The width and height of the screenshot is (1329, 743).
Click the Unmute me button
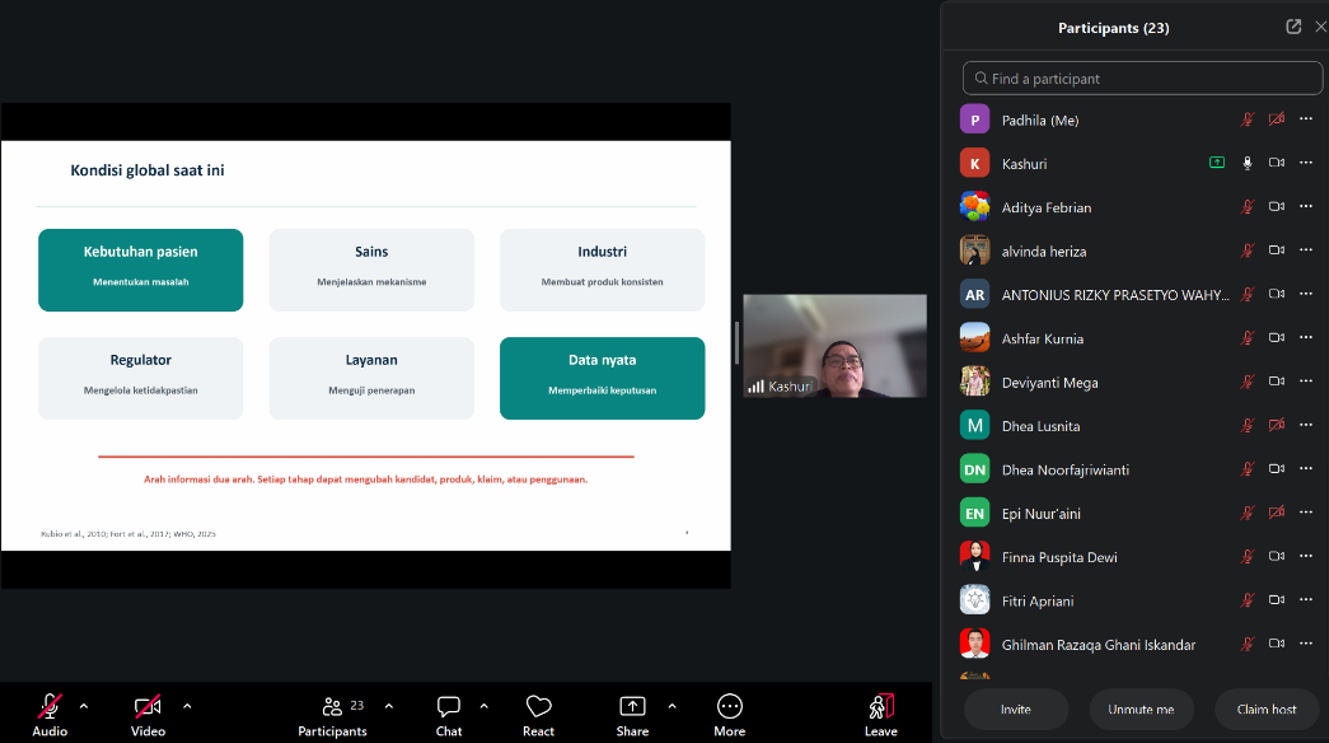point(1141,709)
